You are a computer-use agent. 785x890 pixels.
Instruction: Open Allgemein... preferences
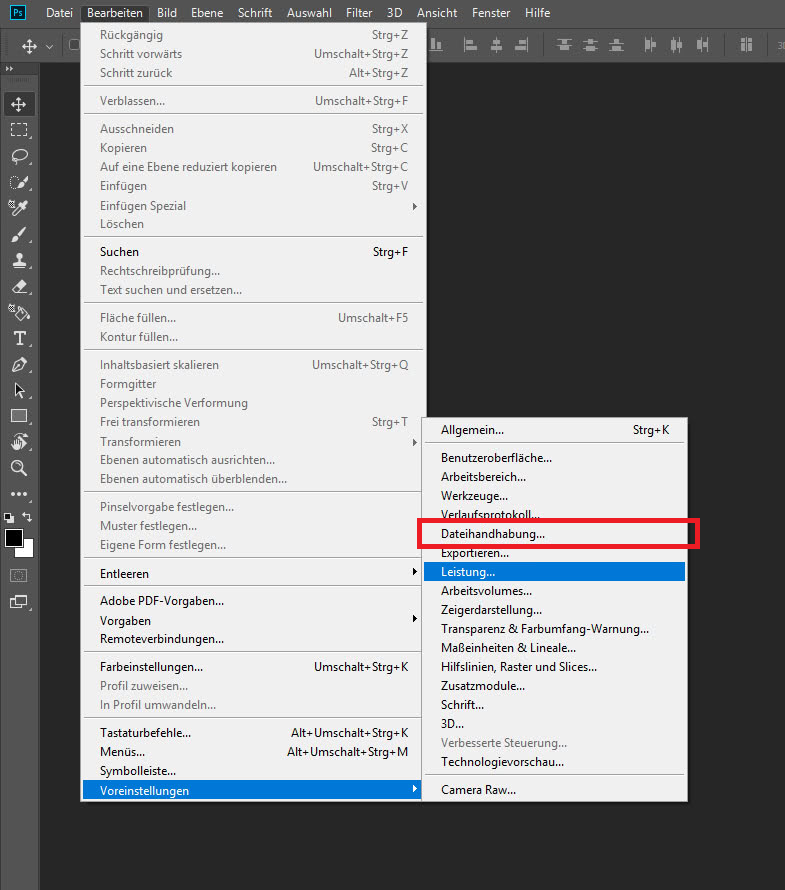point(555,430)
